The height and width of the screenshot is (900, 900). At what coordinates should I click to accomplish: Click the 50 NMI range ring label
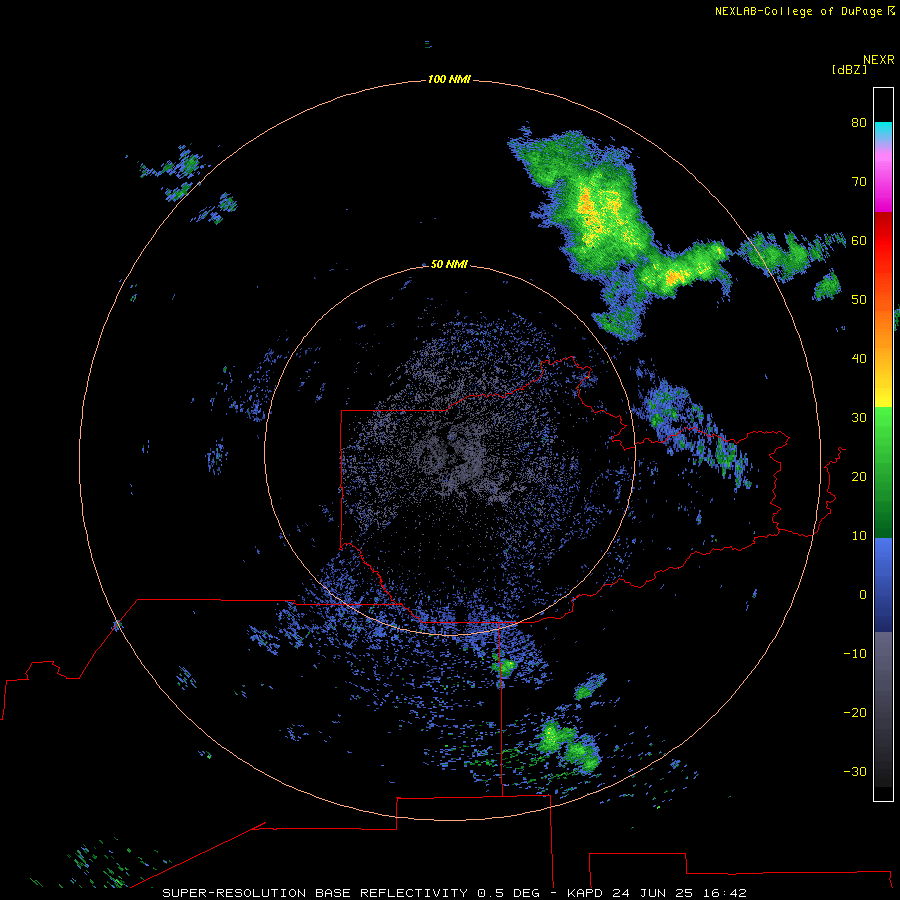tap(449, 264)
